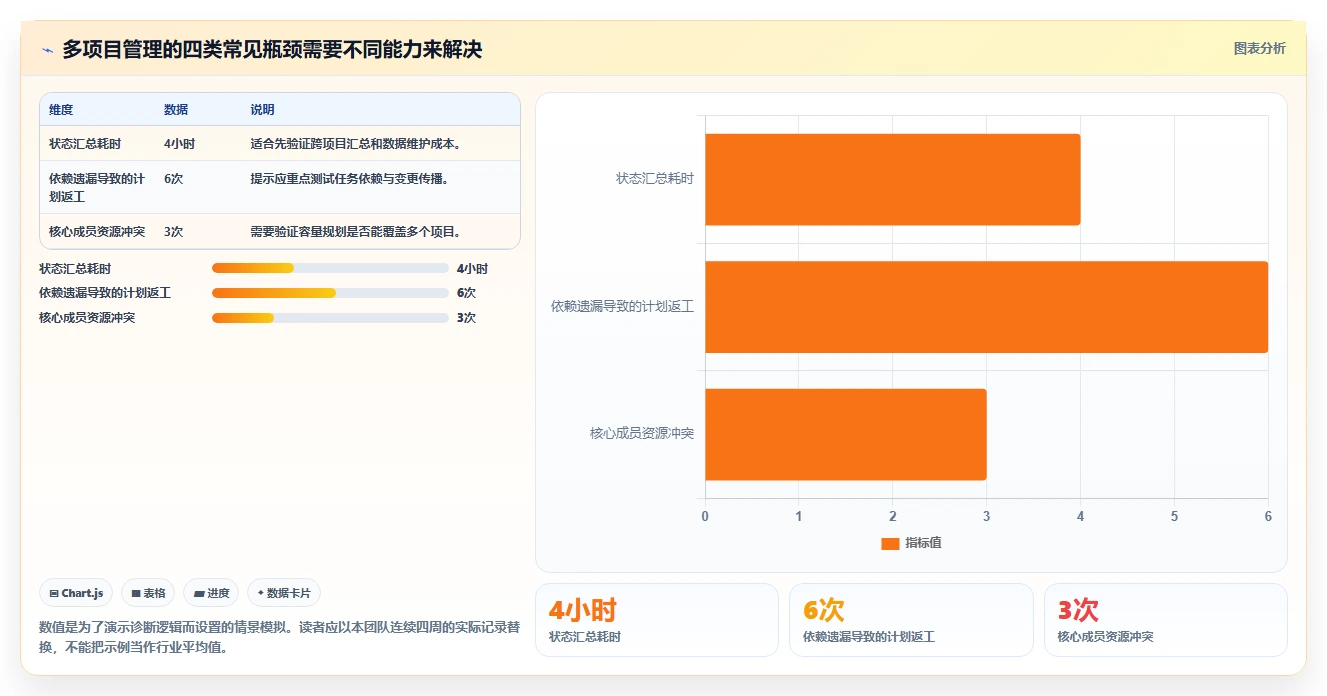Image resolution: width=1327 pixels, height=696 pixels.
Task: Select the 数据卡片 tag chip
Action: (x=284, y=593)
